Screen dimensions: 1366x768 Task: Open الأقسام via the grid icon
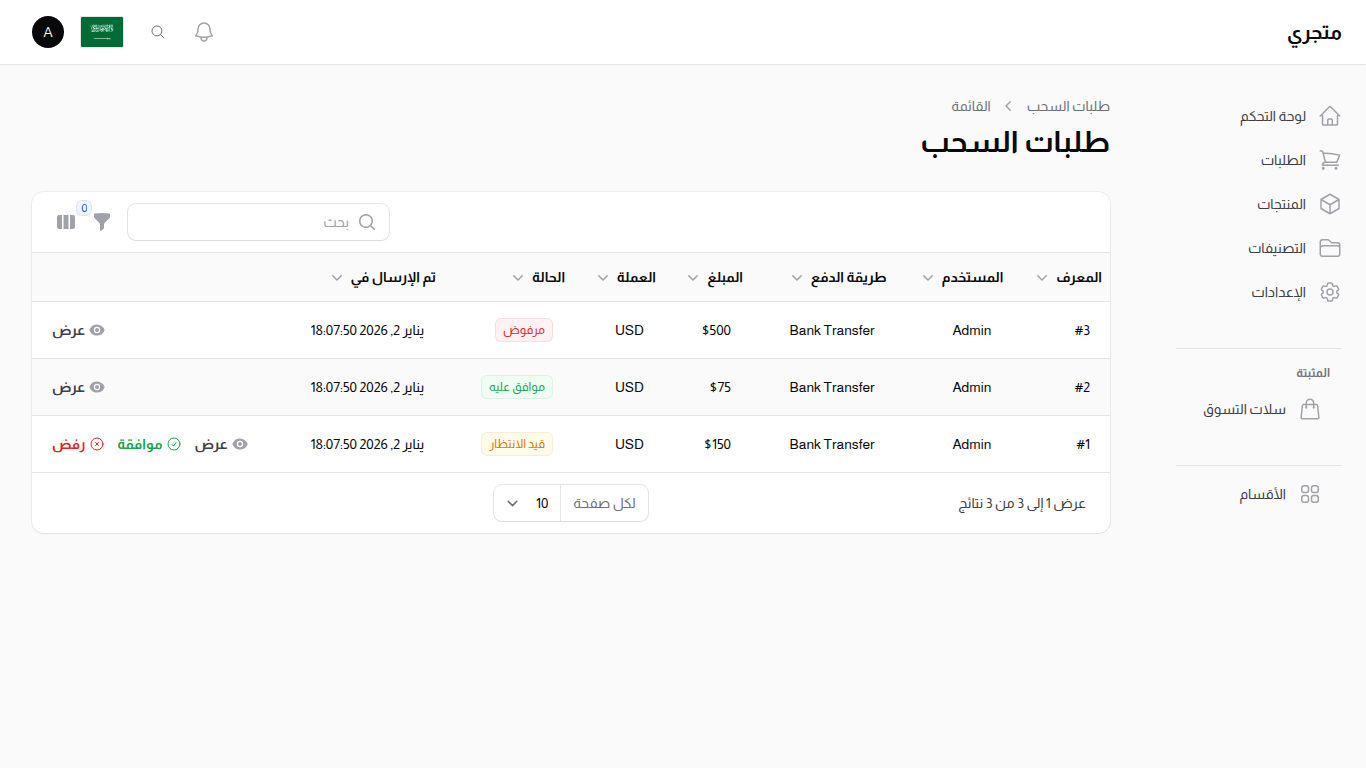[1310, 494]
